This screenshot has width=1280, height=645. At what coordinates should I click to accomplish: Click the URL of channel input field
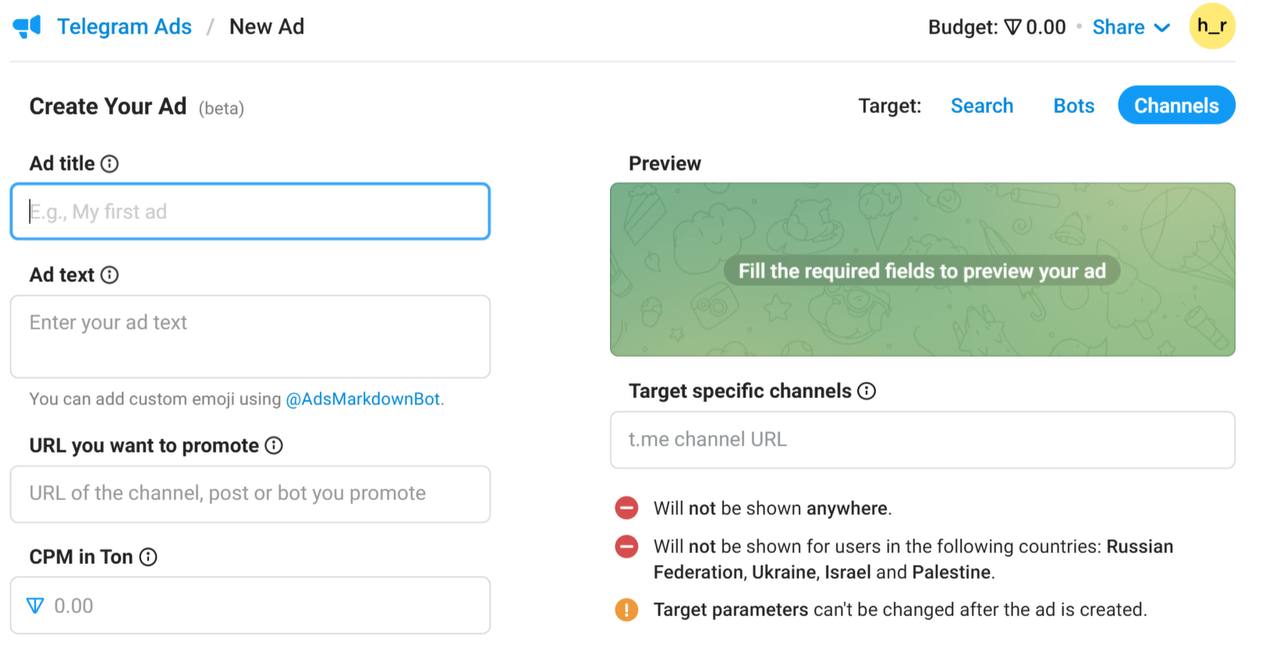[250, 494]
